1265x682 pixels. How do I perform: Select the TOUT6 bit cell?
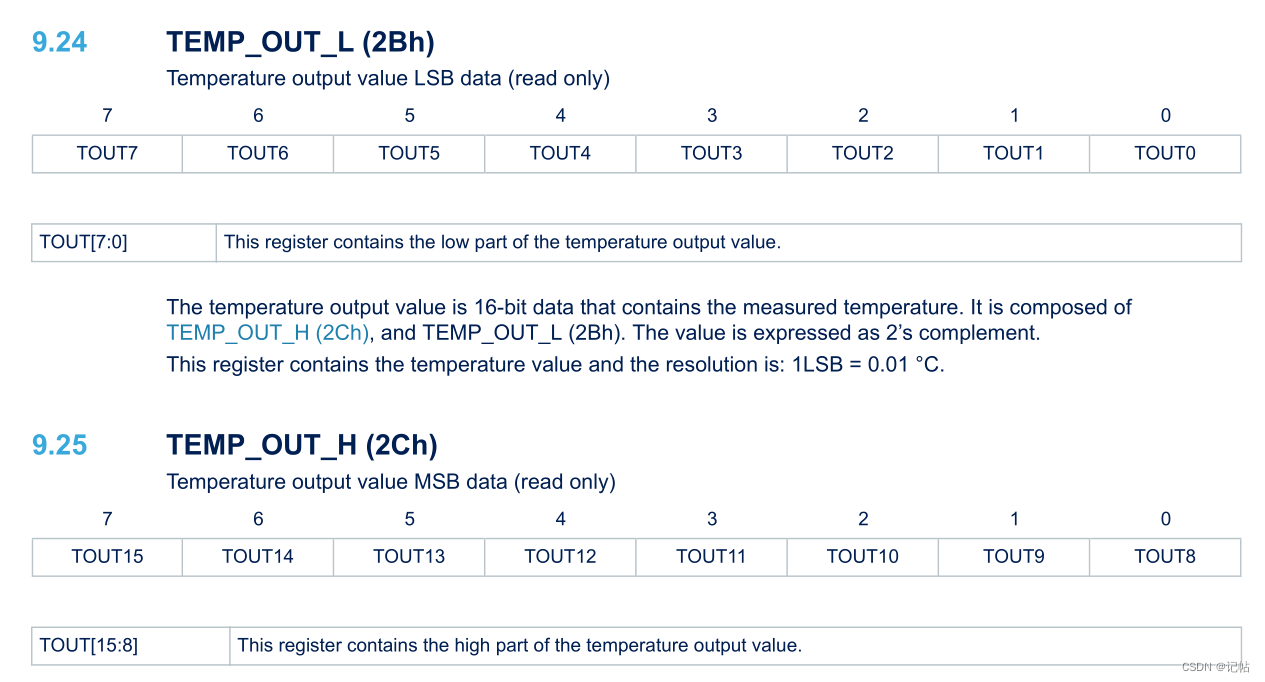click(258, 154)
